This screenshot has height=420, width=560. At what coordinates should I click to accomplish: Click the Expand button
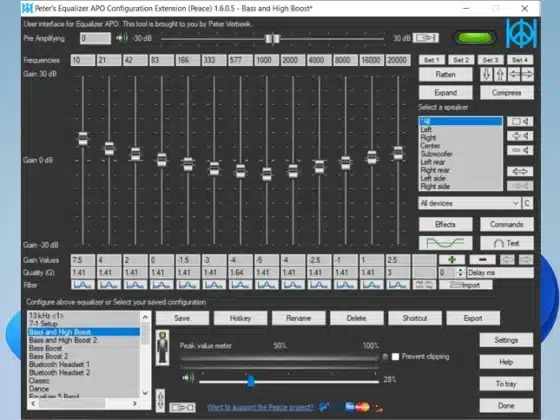coord(445,92)
